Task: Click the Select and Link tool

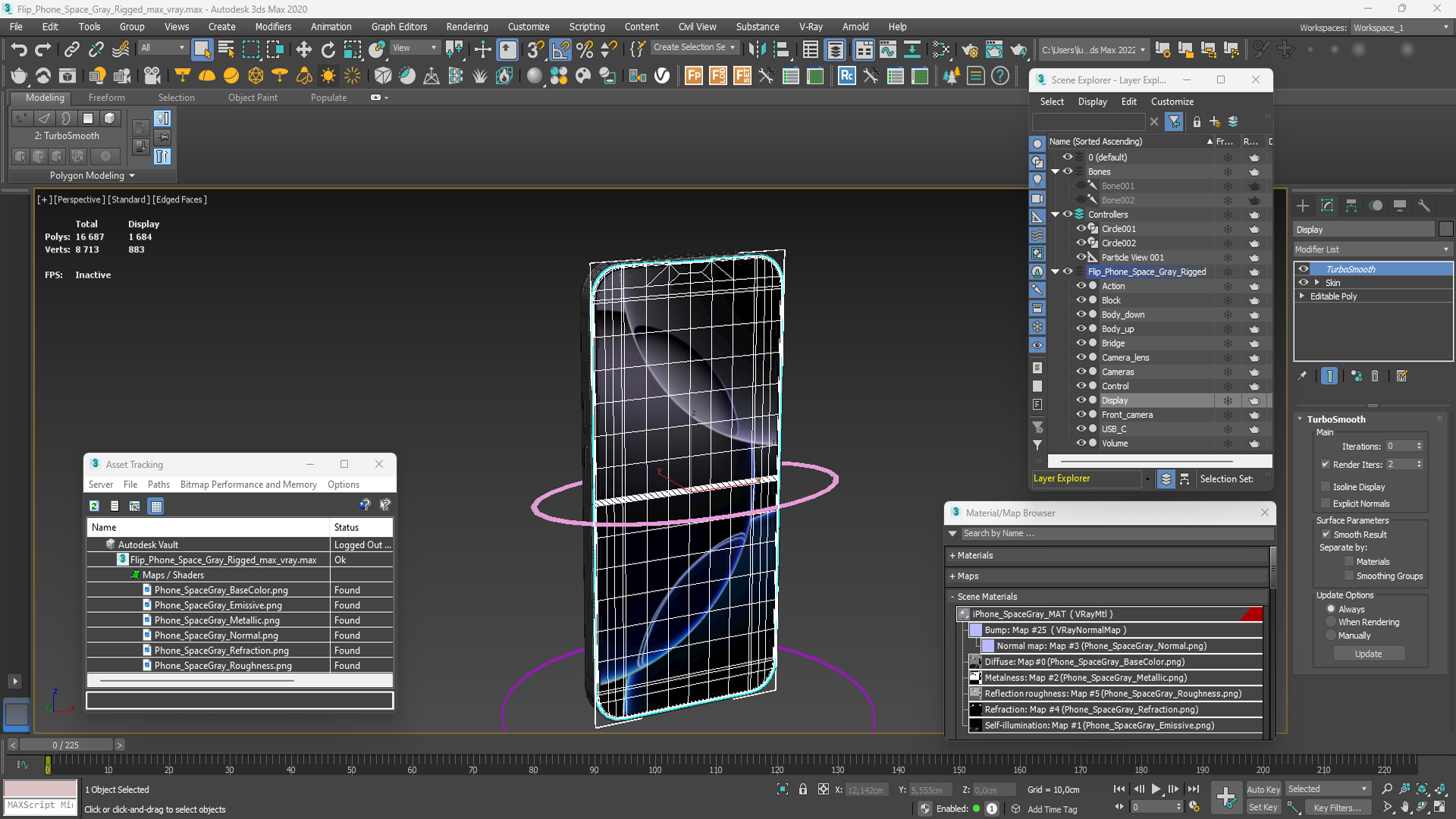Action: point(72,50)
